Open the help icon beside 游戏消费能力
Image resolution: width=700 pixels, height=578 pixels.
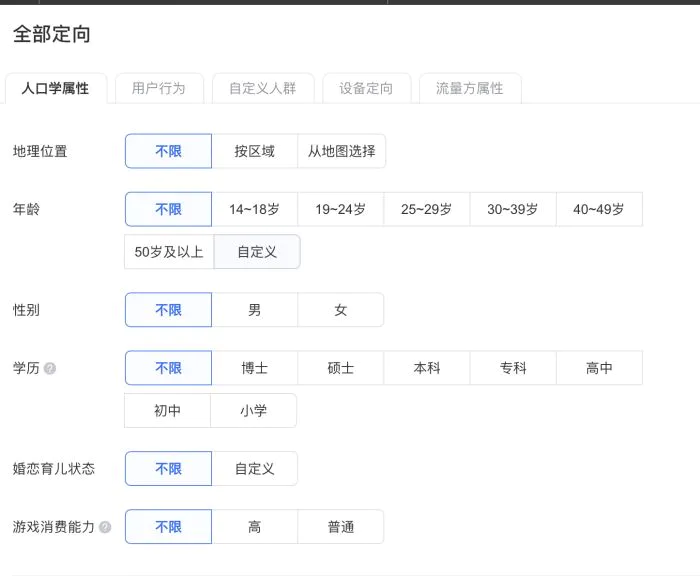coord(105,527)
